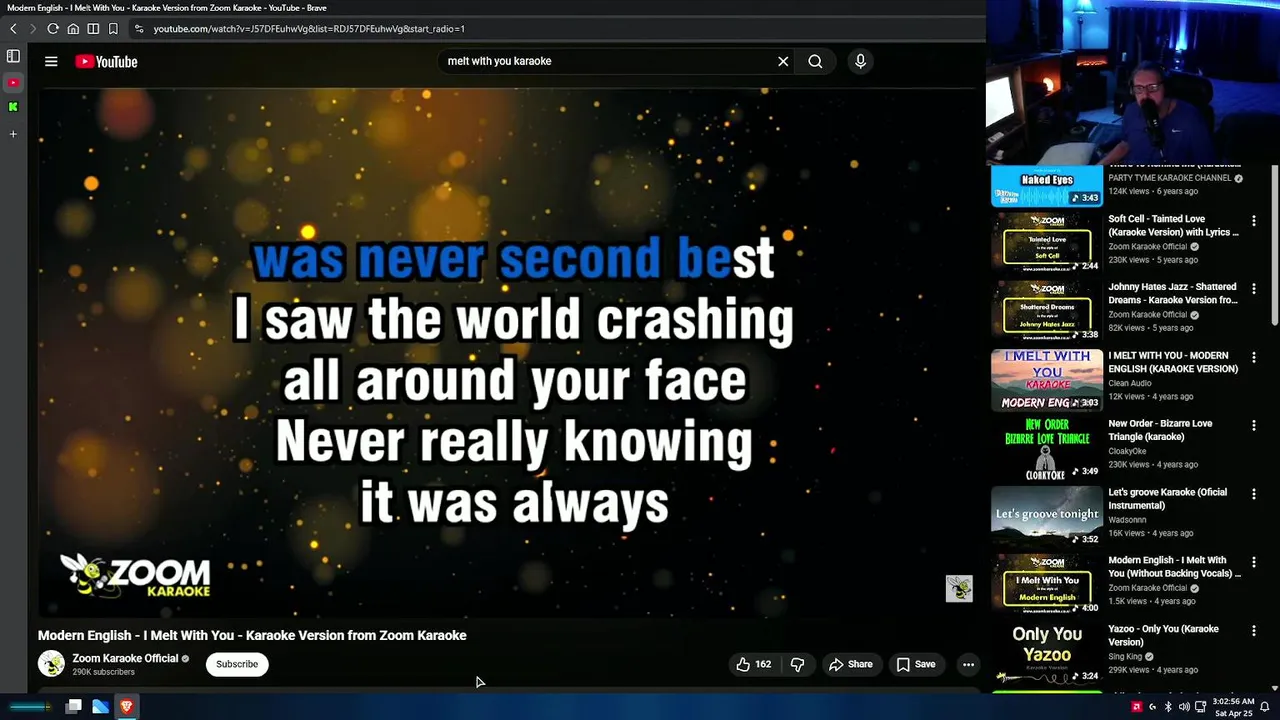The image size is (1280, 720).
Task: Open the blue app icon on taskbar
Action: [x=100, y=707]
